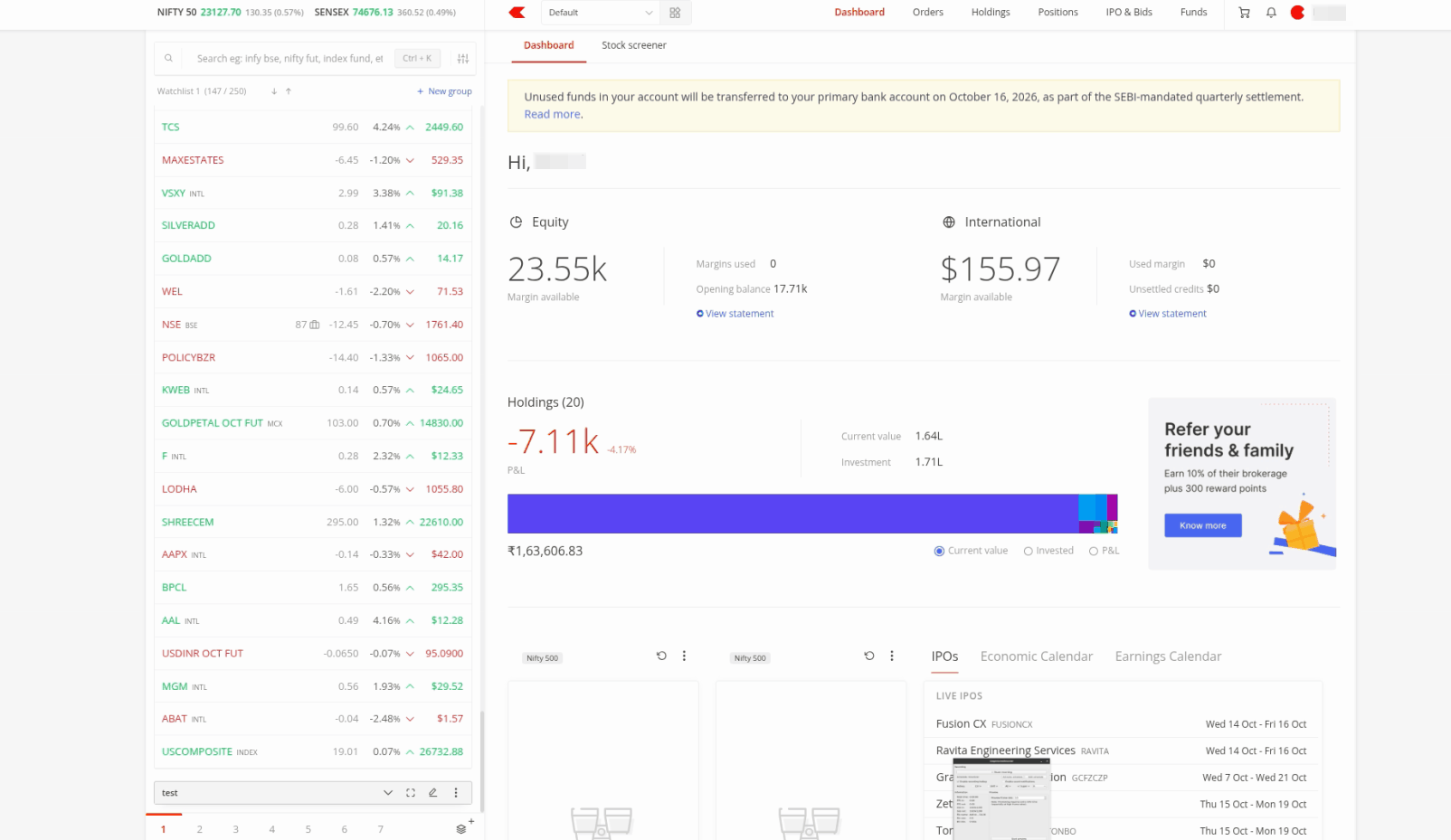The width and height of the screenshot is (1451, 840).
Task: Edit the test group with pencil icon
Action: (x=432, y=793)
